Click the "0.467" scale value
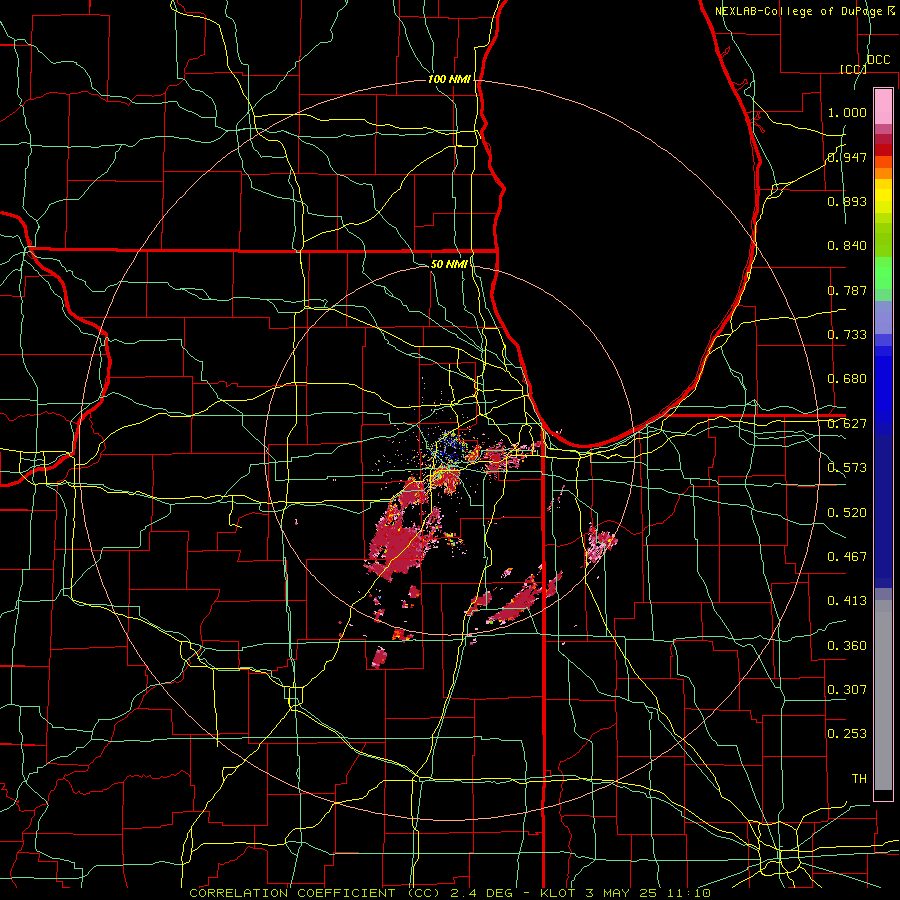Screen dimensions: 900x900 [x=847, y=557]
